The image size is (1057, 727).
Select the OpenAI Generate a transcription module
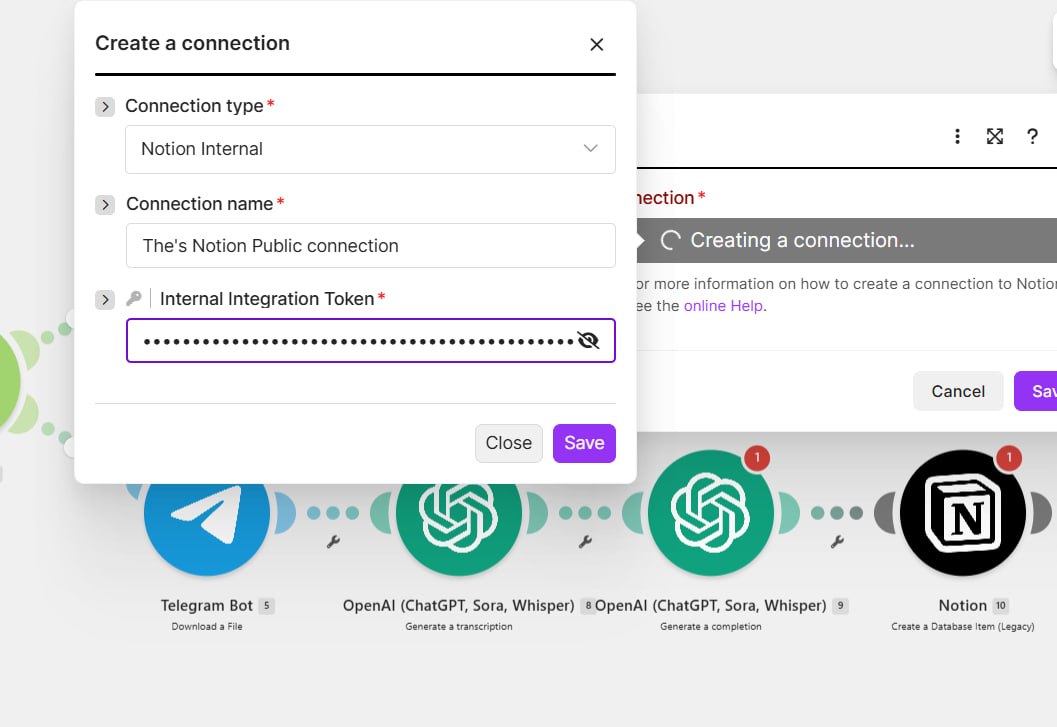[459, 516]
